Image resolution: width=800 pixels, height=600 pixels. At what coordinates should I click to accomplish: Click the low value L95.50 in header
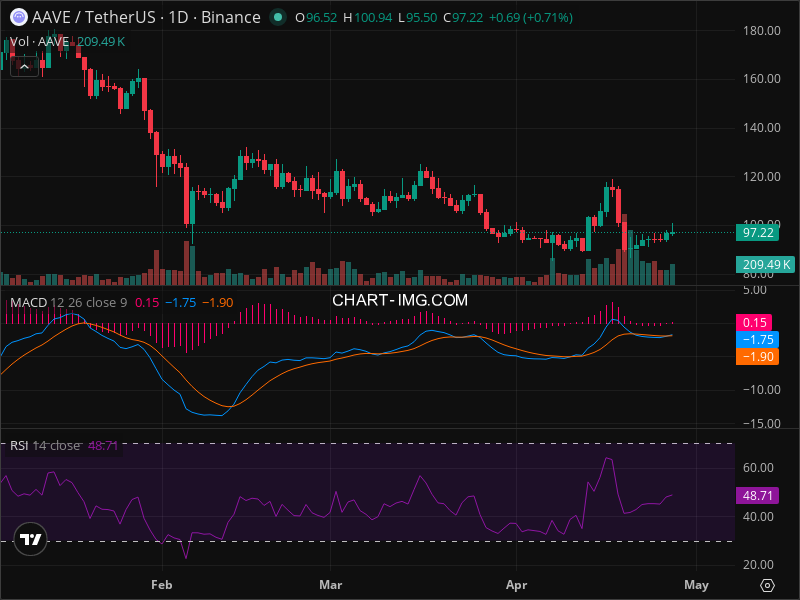[x=417, y=18]
